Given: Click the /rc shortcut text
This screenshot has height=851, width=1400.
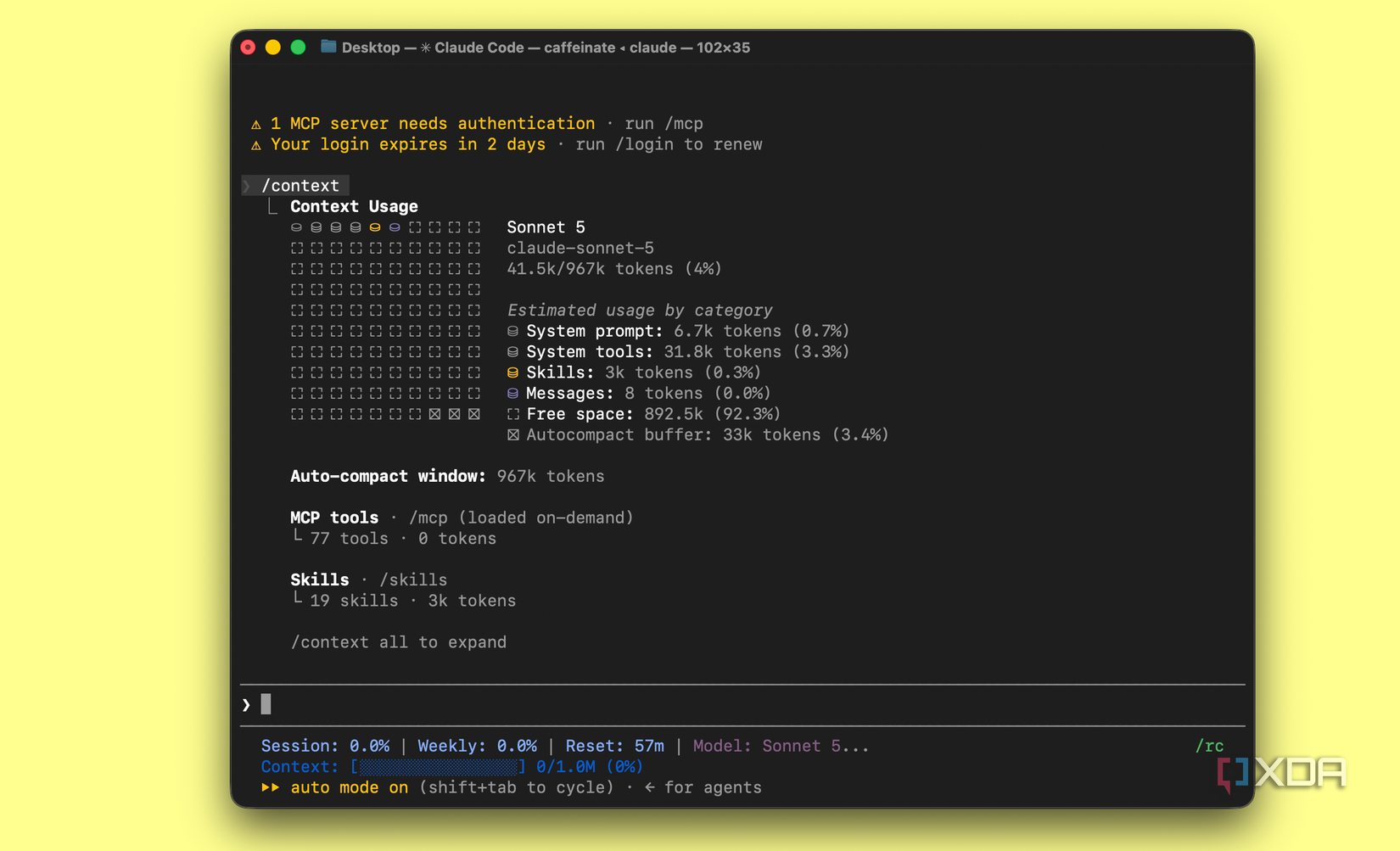Looking at the screenshot, I should (x=1209, y=746).
